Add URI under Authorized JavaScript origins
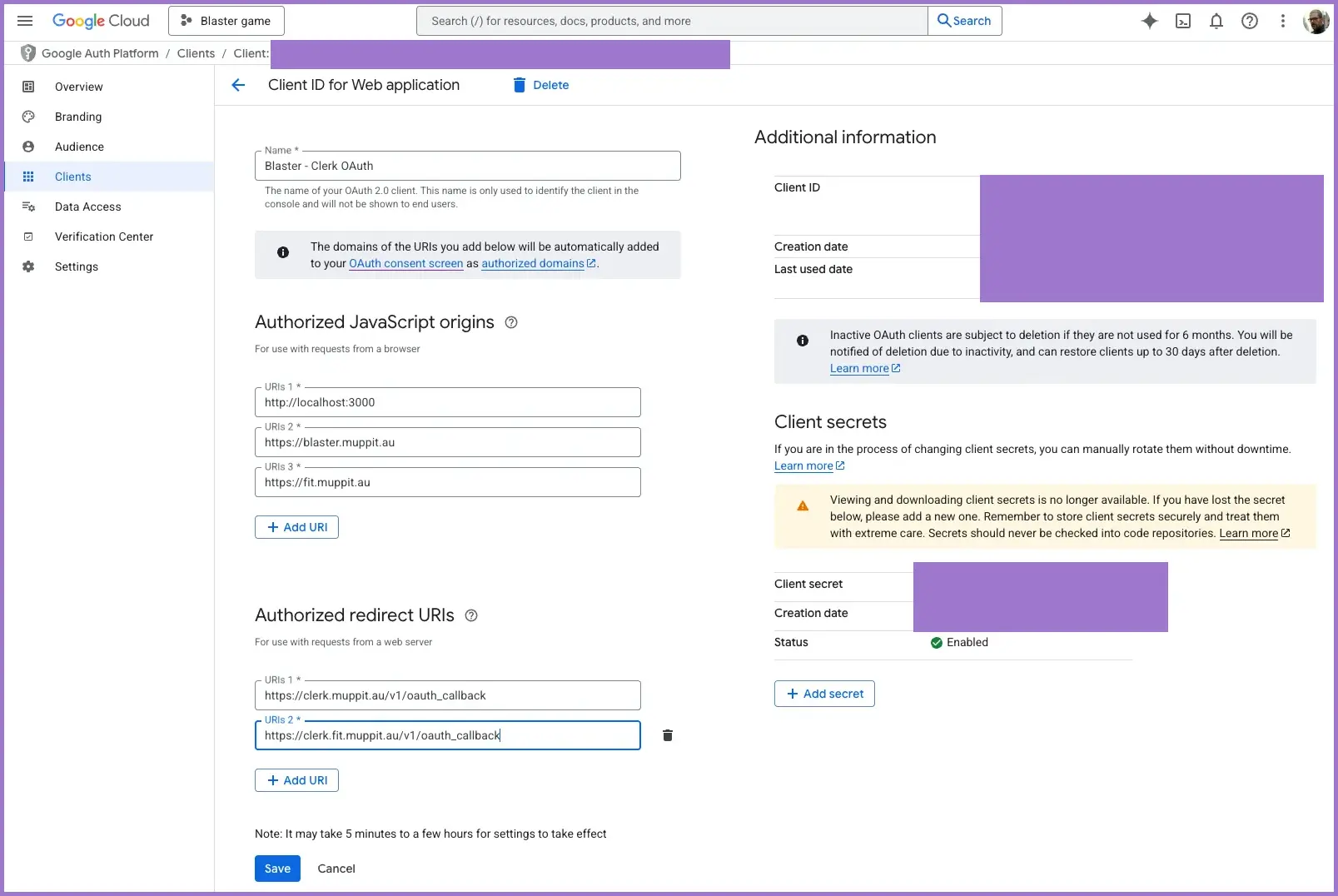This screenshot has width=1338, height=896. click(296, 527)
